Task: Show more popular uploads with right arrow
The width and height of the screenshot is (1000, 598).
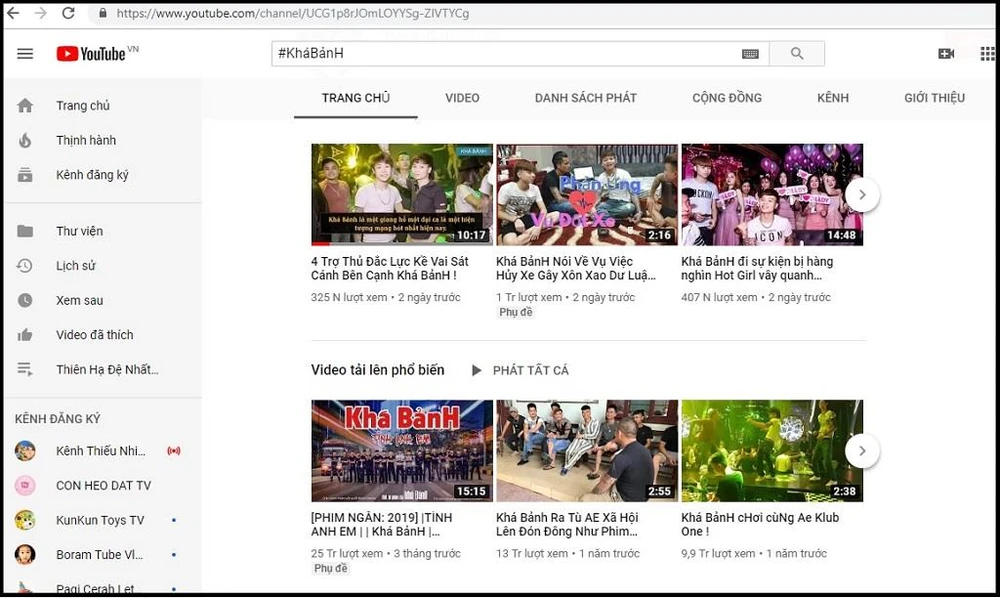Action: click(862, 451)
